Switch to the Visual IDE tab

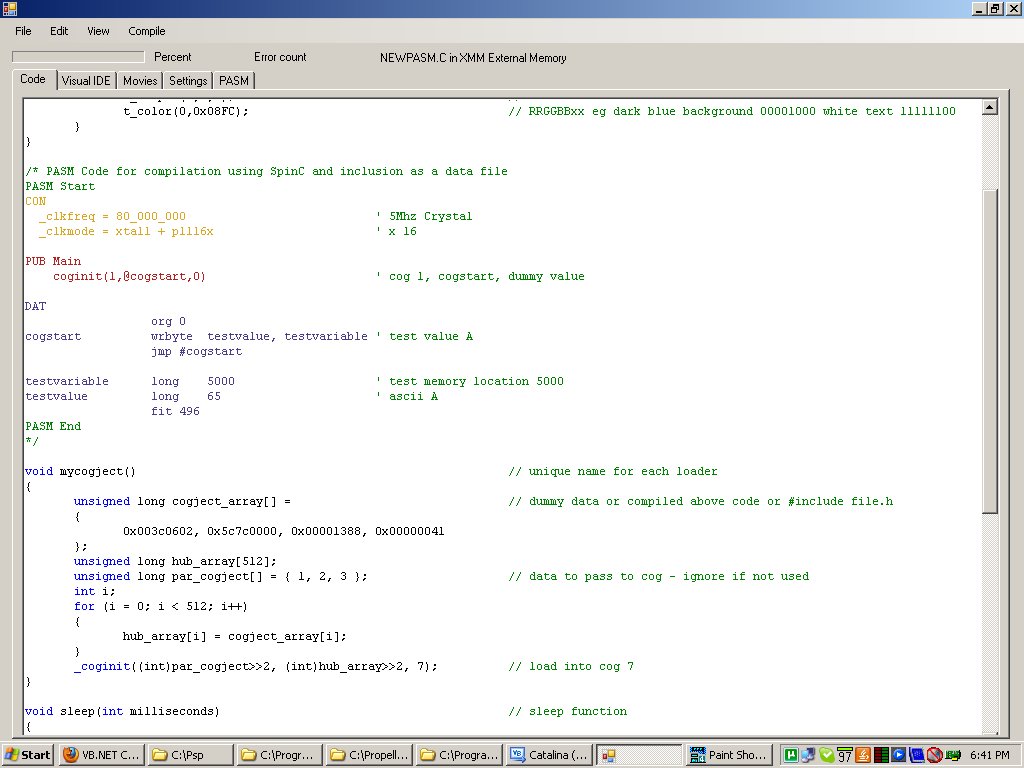tap(86, 81)
